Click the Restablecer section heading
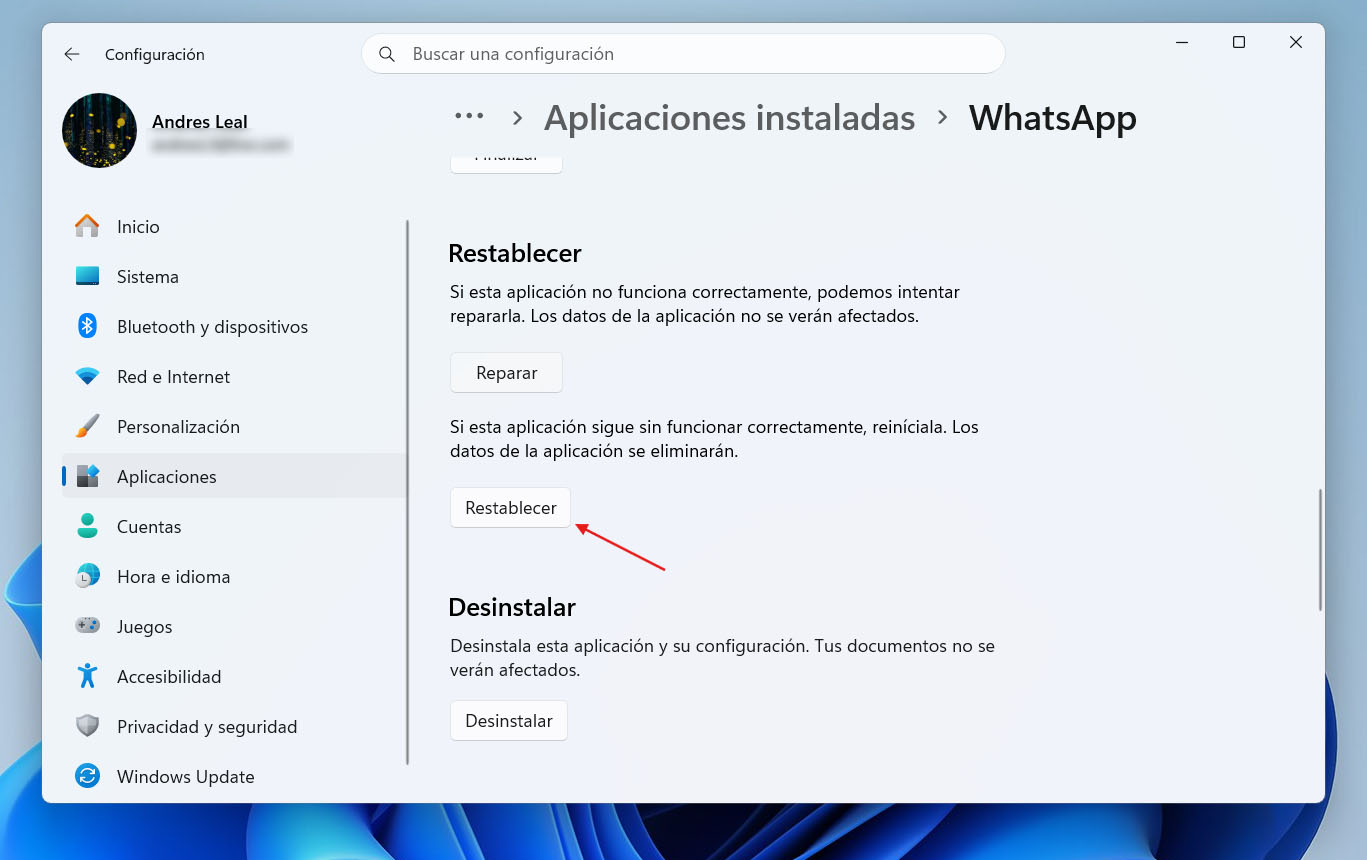 click(x=515, y=254)
